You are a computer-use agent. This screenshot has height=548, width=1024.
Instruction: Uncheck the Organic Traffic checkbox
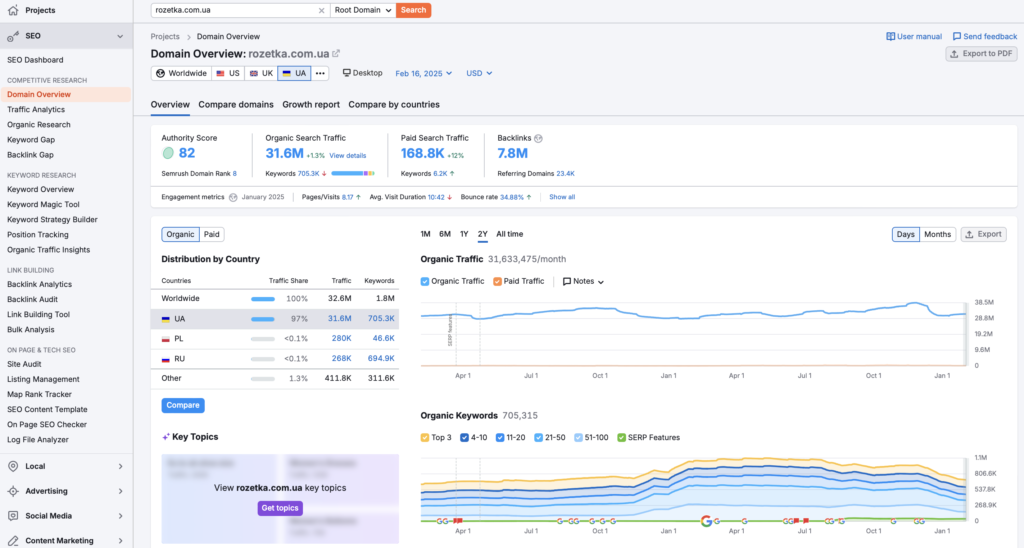click(425, 281)
